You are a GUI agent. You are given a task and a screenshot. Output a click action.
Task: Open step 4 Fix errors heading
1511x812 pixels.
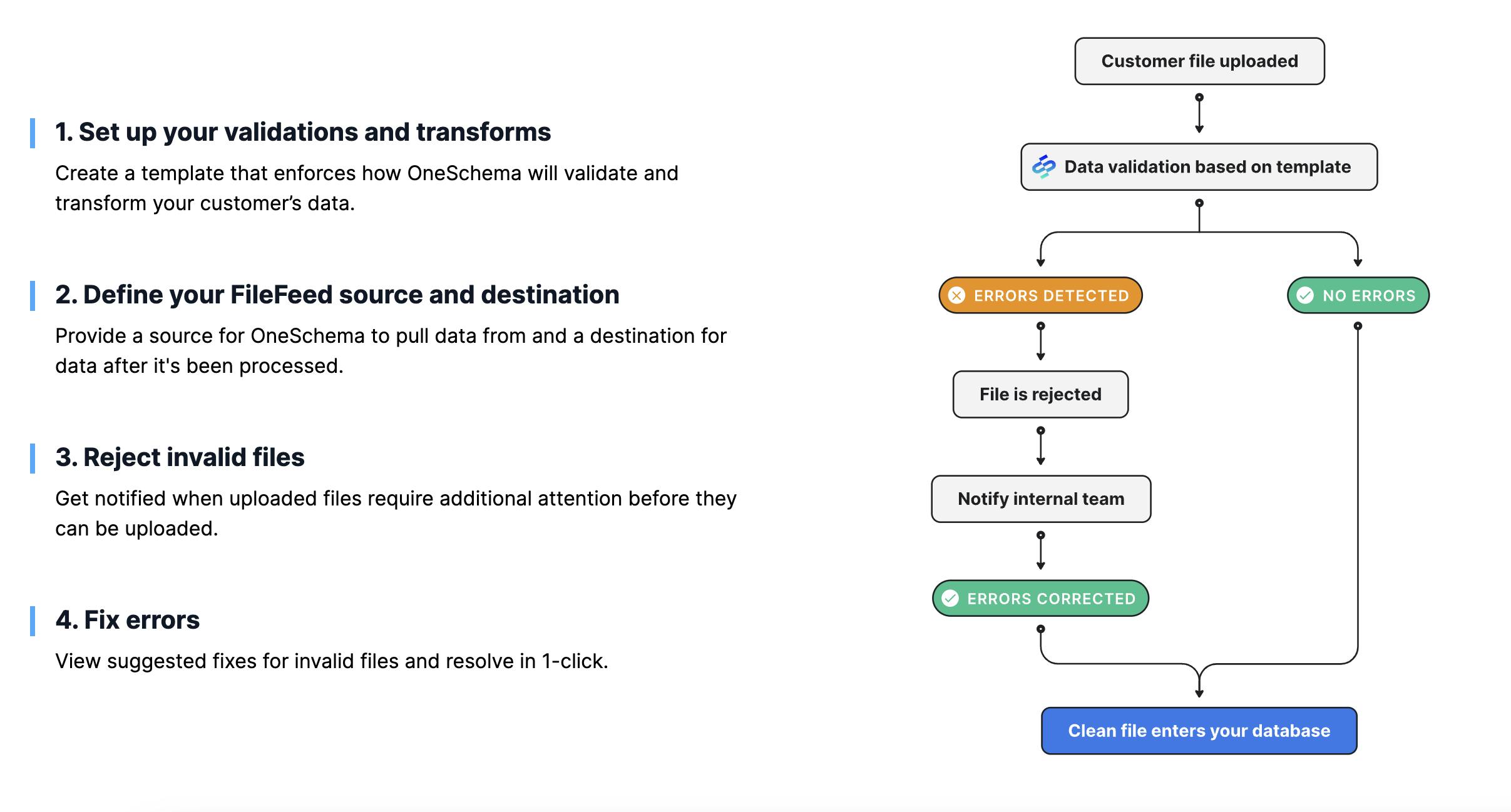tap(128, 621)
